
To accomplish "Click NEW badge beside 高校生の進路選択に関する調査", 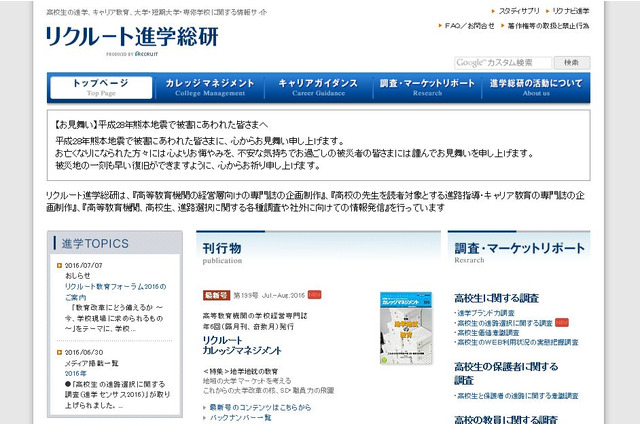I will (x=562, y=323).
